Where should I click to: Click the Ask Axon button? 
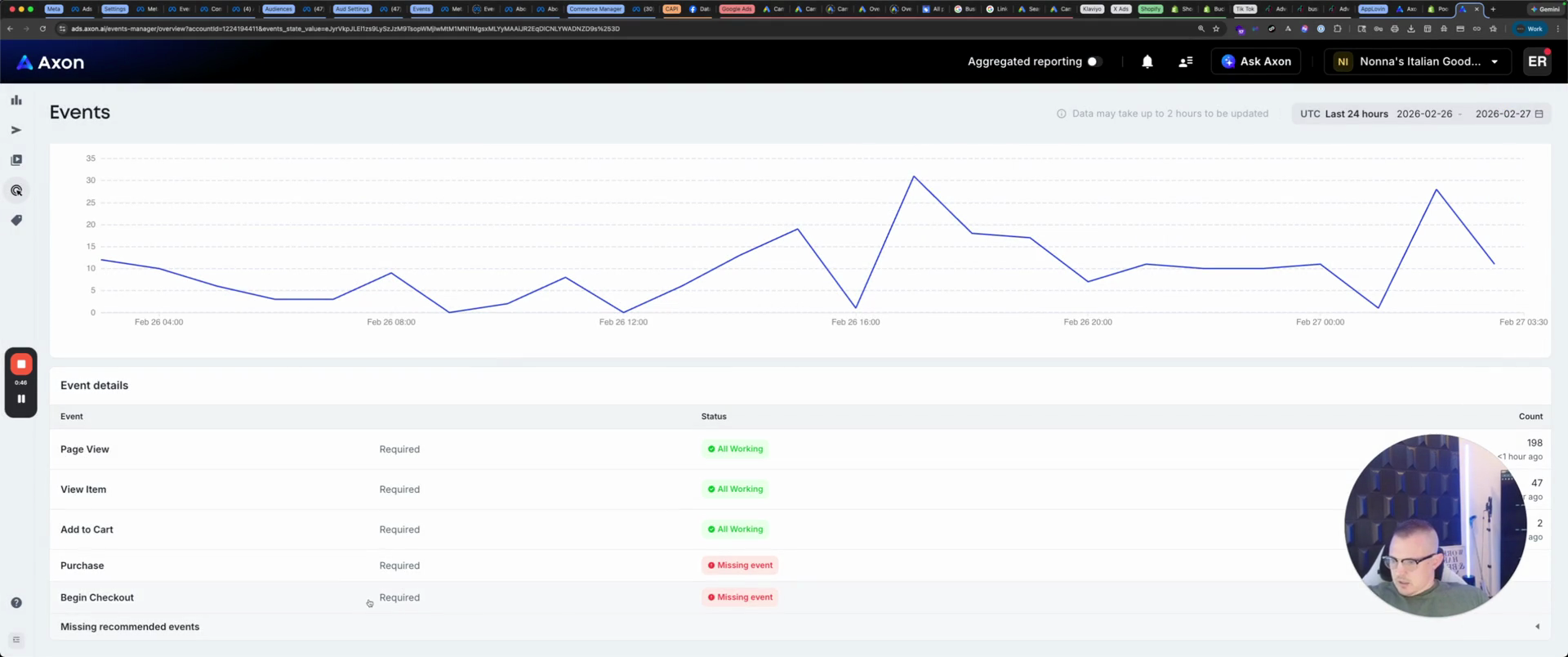click(x=1255, y=61)
